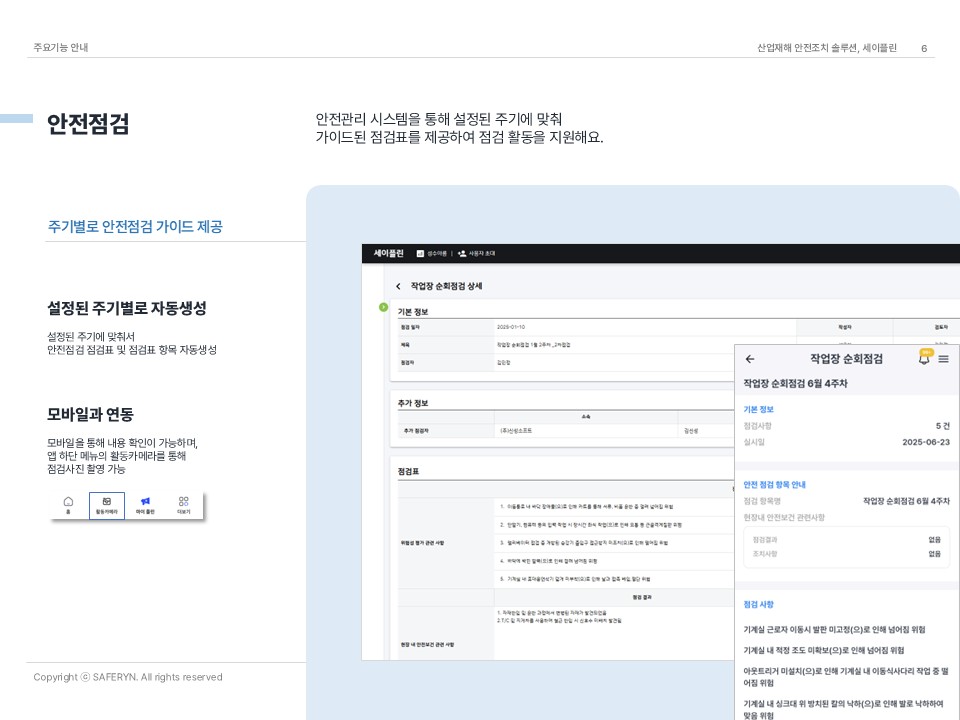Select the 주기별로 안전점검 가이드 제공 heading tab
The image size is (960, 720).
pyautogui.click(x=135, y=227)
